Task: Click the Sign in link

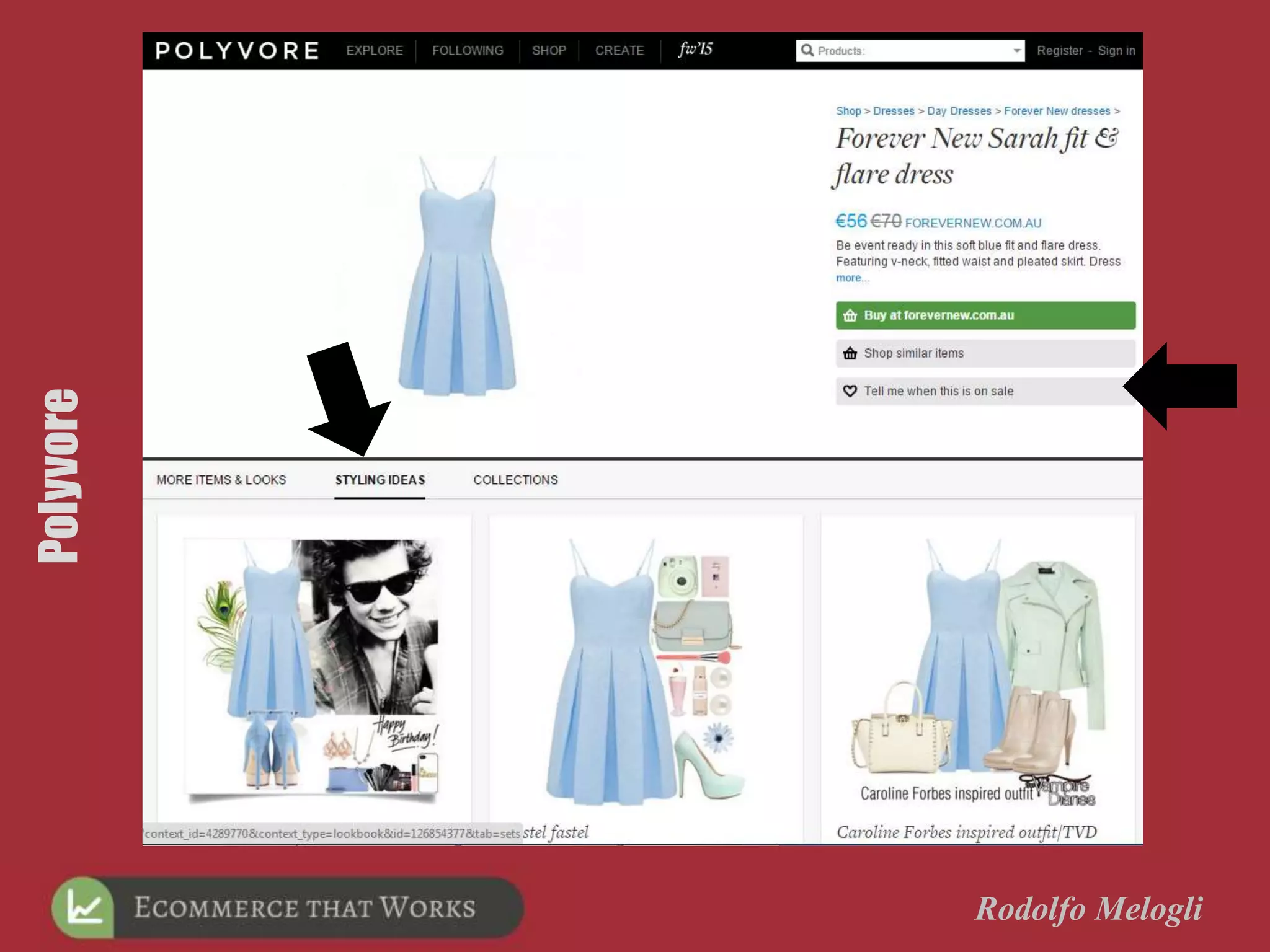Action: (x=1116, y=50)
